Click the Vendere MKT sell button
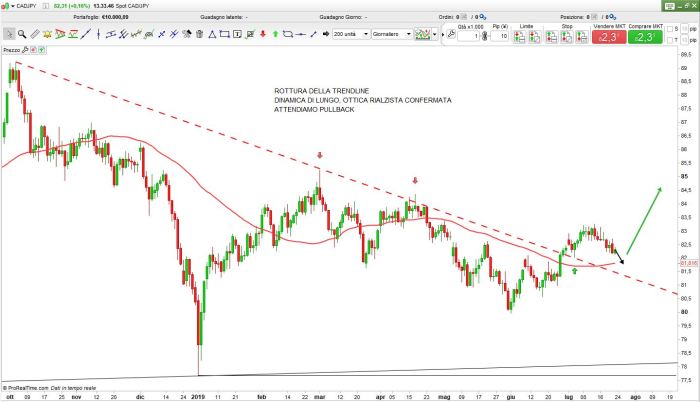 pos(608,37)
